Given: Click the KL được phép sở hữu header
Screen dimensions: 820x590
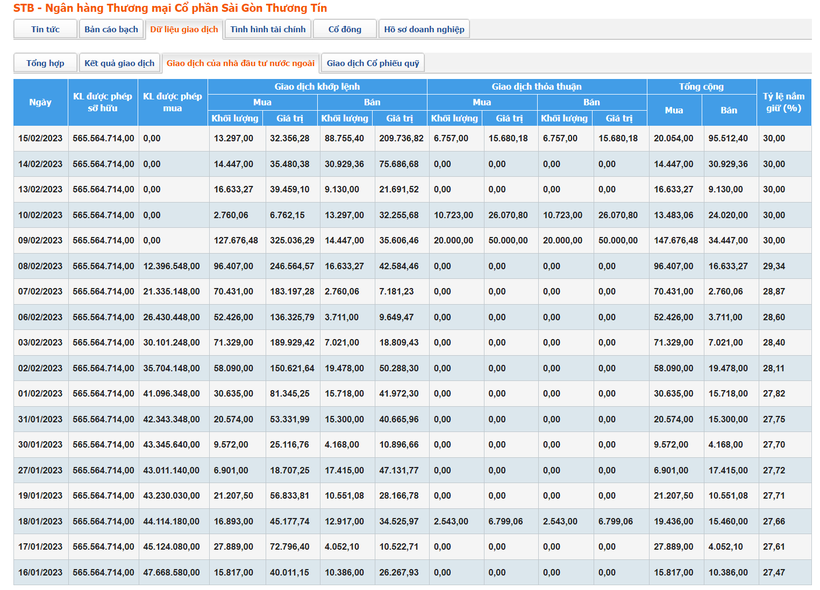Looking at the screenshot, I should (103, 102).
